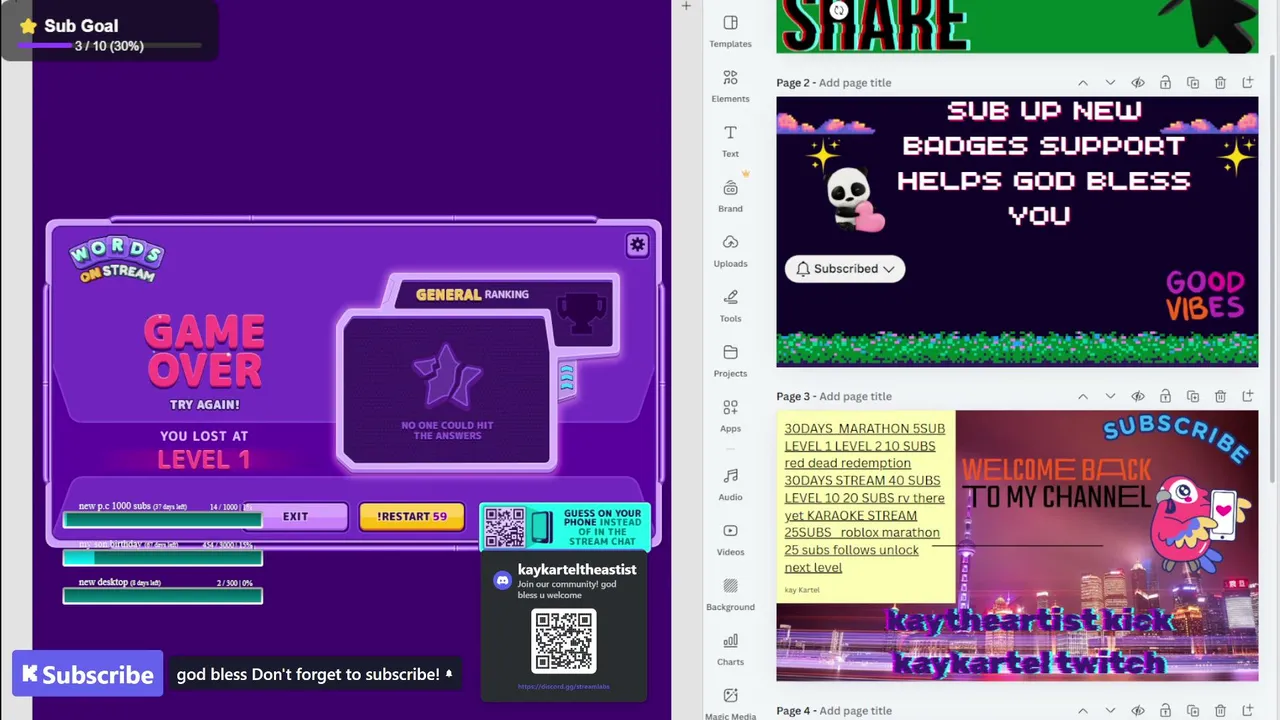The width and height of the screenshot is (1280, 720).
Task: Click the Discord QR code
Action: (x=564, y=640)
